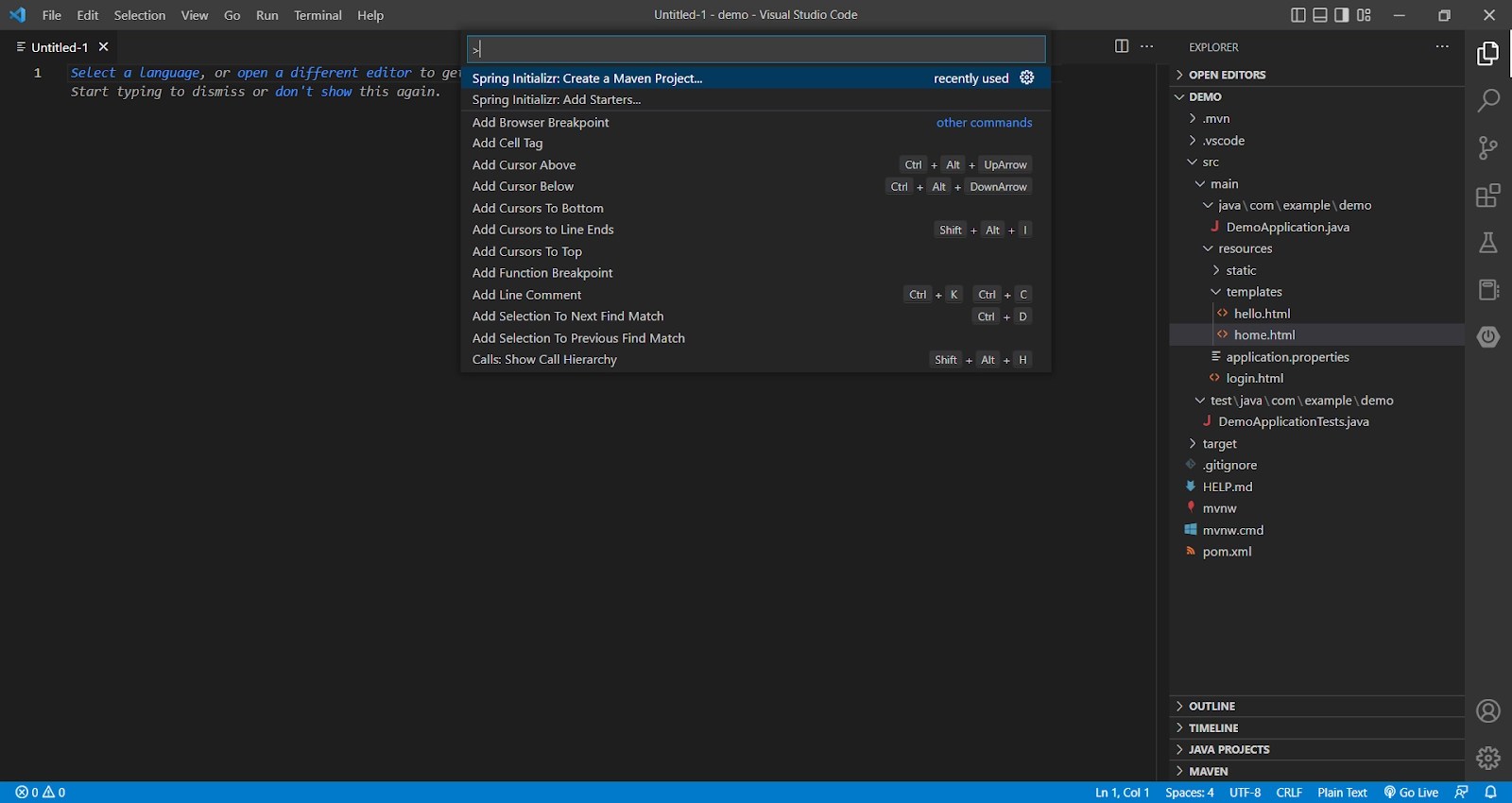Image resolution: width=1512 pixels, height=803 pixels.
Task: Expand the .vscode folder
Action: point(1316,140)
